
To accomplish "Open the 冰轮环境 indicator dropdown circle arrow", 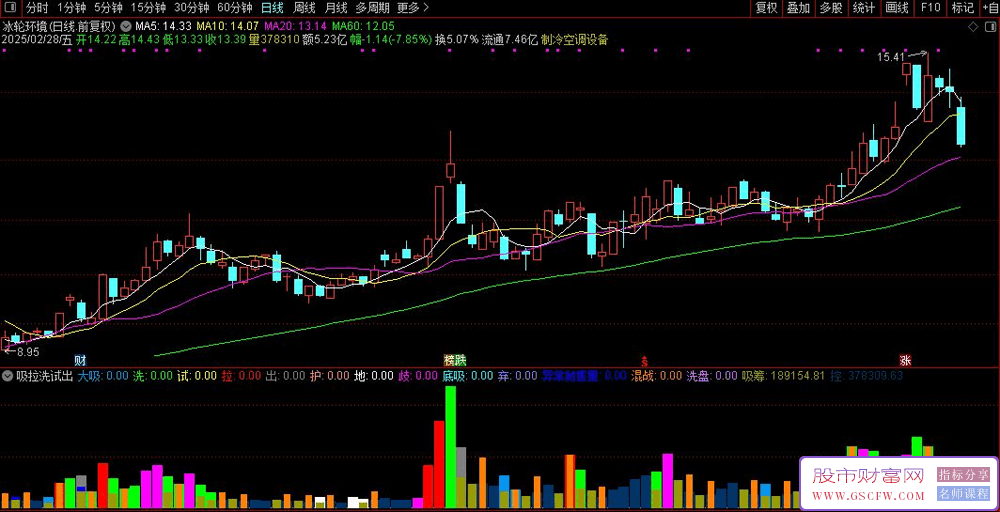I will [x=124, y=27].
